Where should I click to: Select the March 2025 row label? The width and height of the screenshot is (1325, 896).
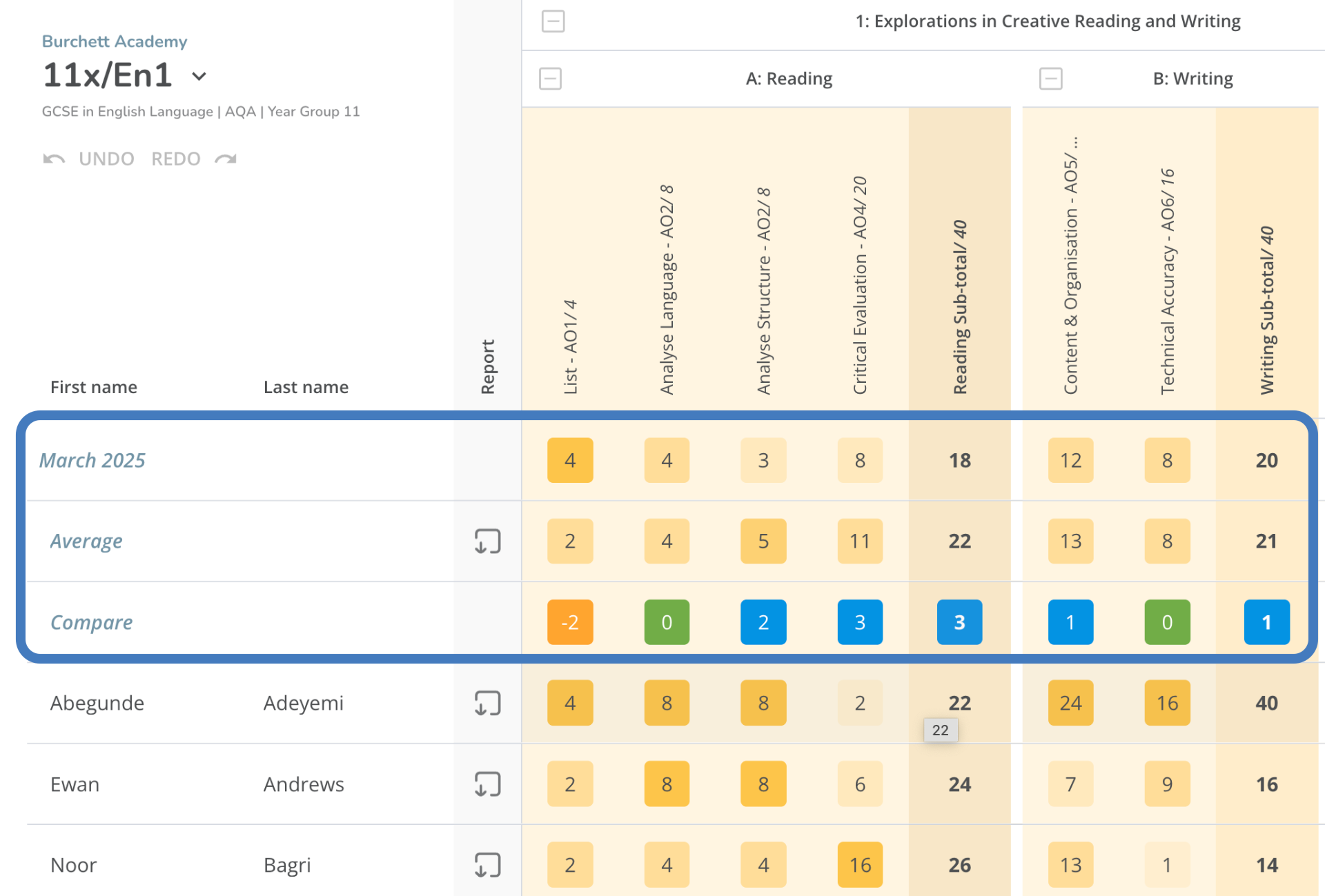92,460
